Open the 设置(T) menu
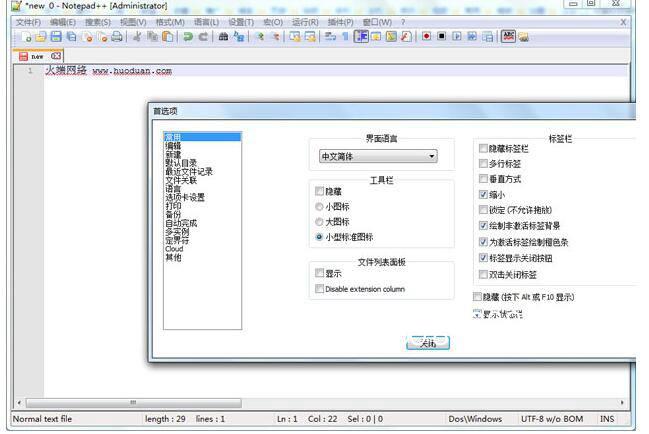Image resolution: width=649 pixels, height=434 pixels. pyautogui.click(x=241, y=21)
